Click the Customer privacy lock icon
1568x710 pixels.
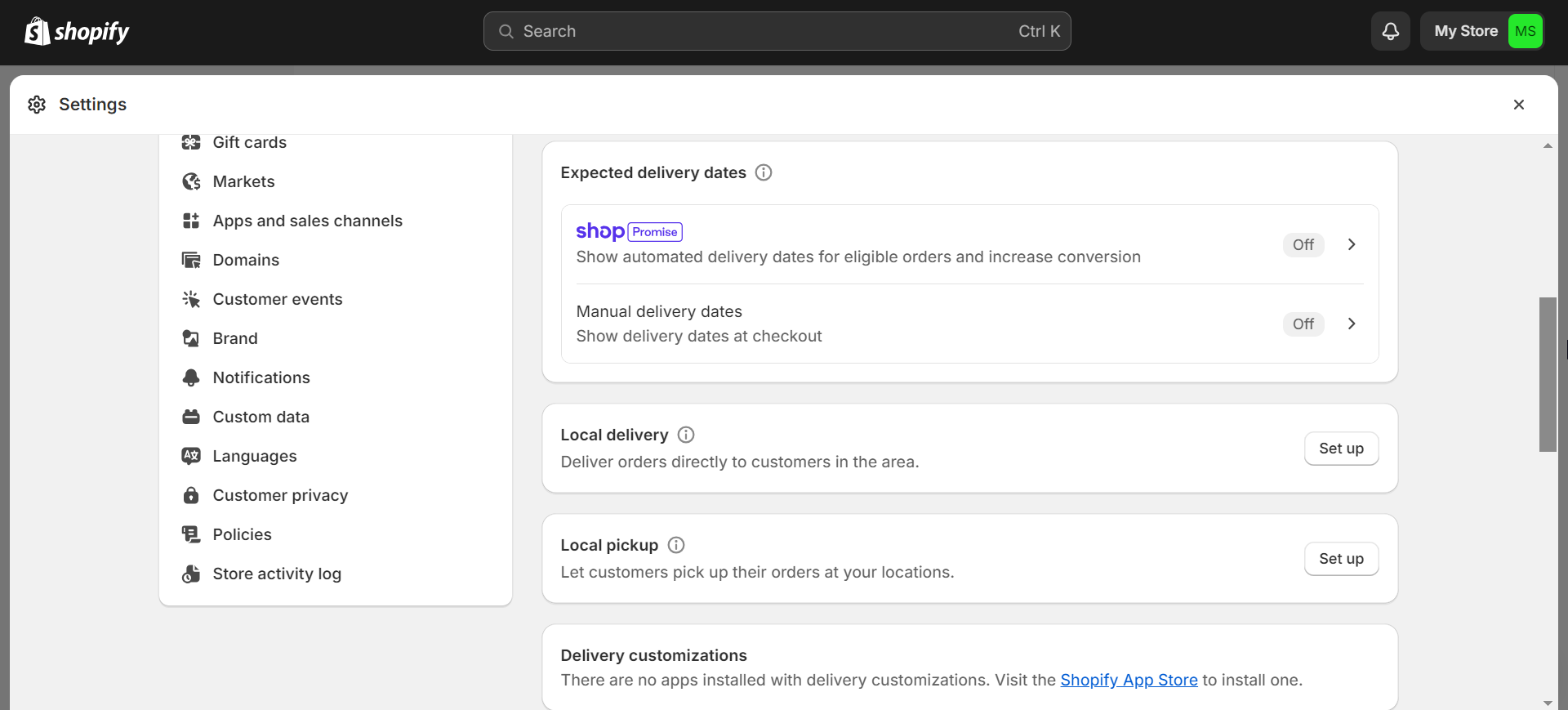[x=191, y=495]
